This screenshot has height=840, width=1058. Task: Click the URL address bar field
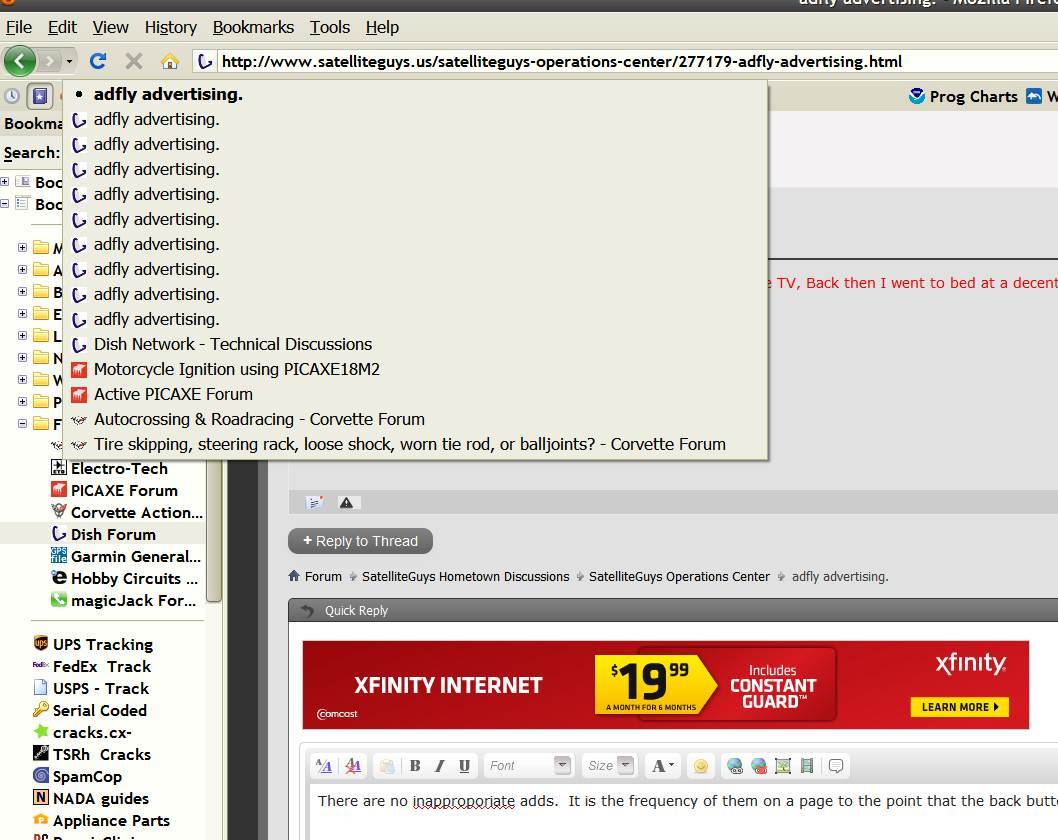pyautogui.click(x=600, y=61)
